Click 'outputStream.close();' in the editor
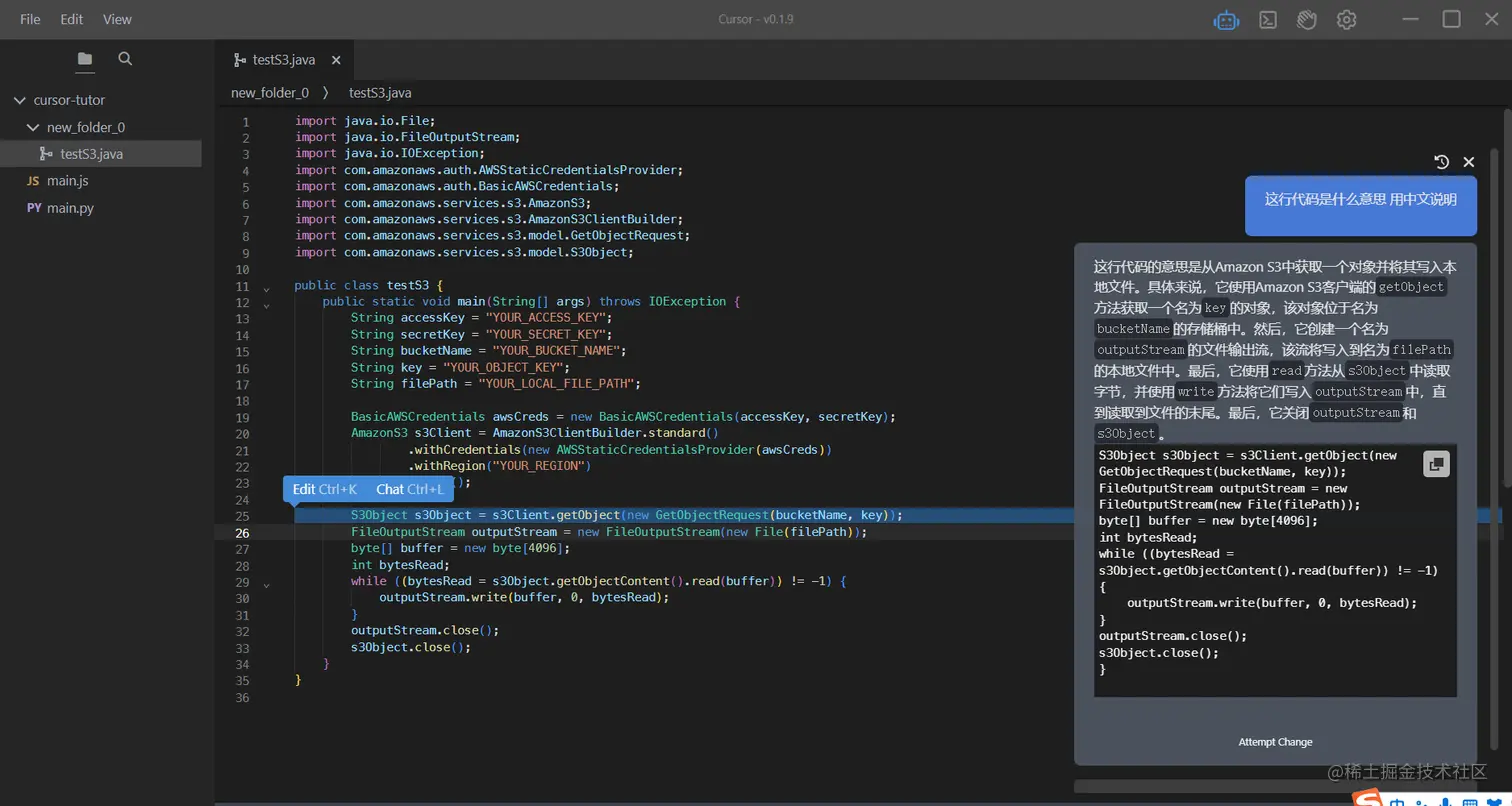 point(425,630)
